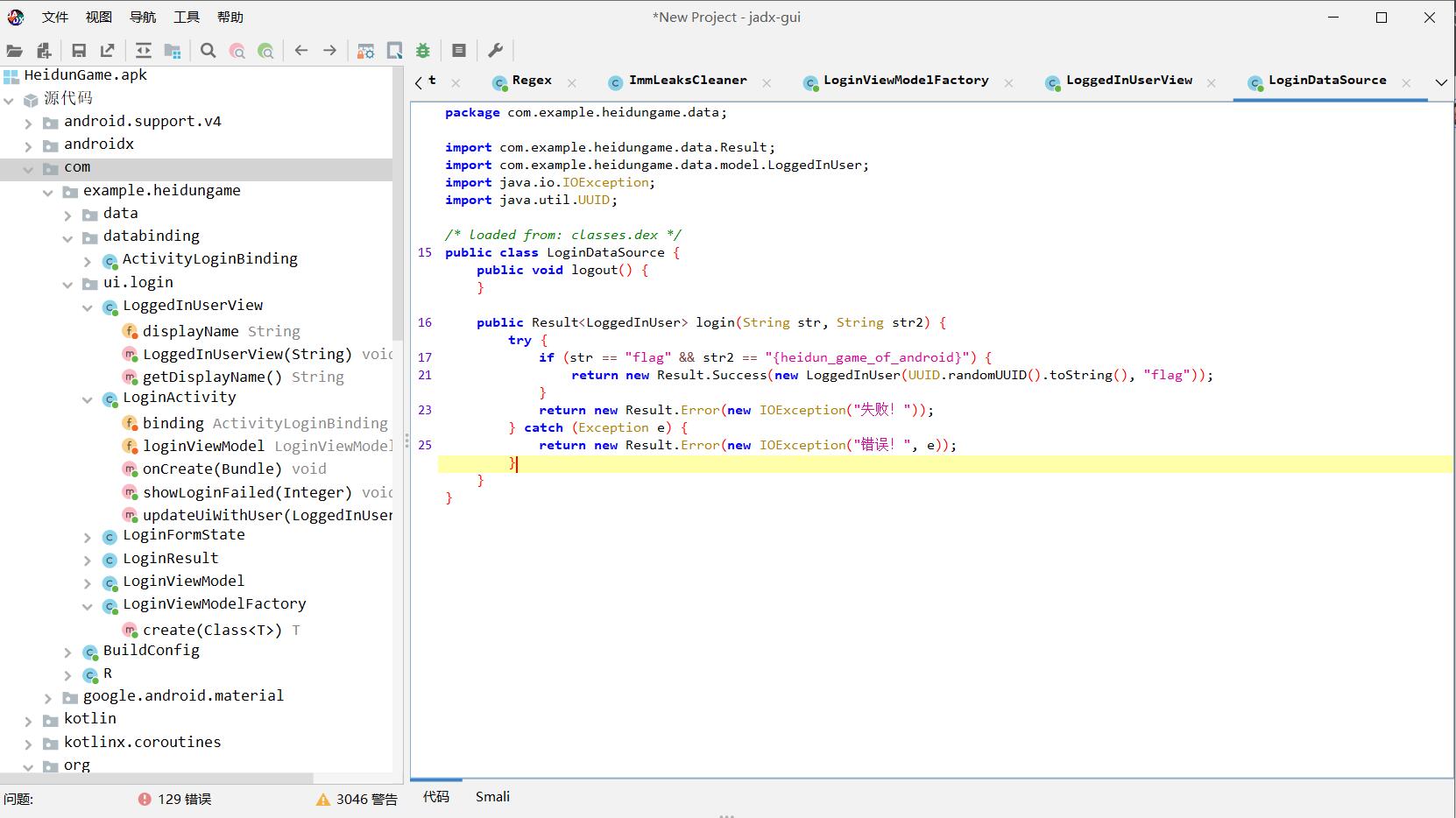1456x818 pixels.
Task: Click the 129 错误 errors indicator
Action: point(175,799)
